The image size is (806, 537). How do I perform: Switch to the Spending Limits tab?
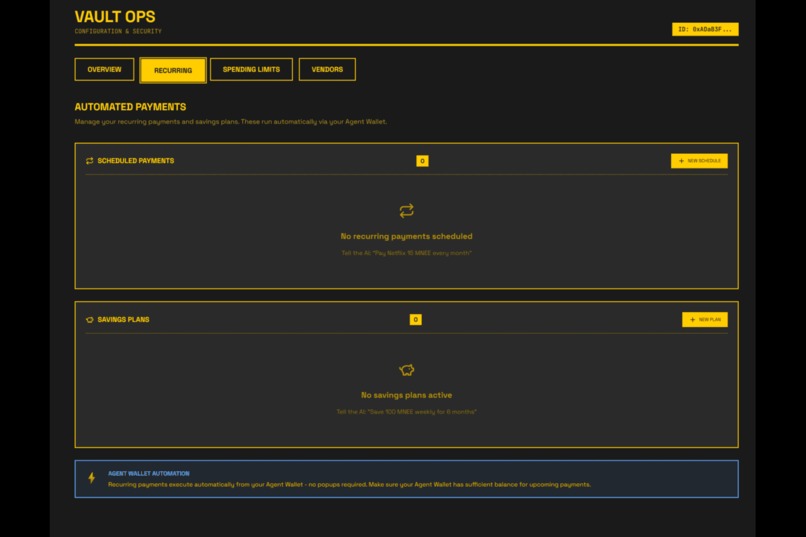251,69
